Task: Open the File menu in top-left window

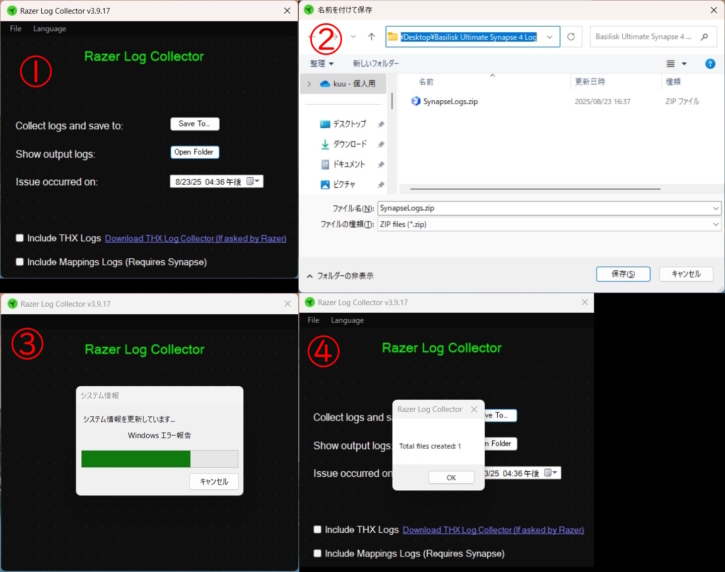Action: tap(15, 29)
